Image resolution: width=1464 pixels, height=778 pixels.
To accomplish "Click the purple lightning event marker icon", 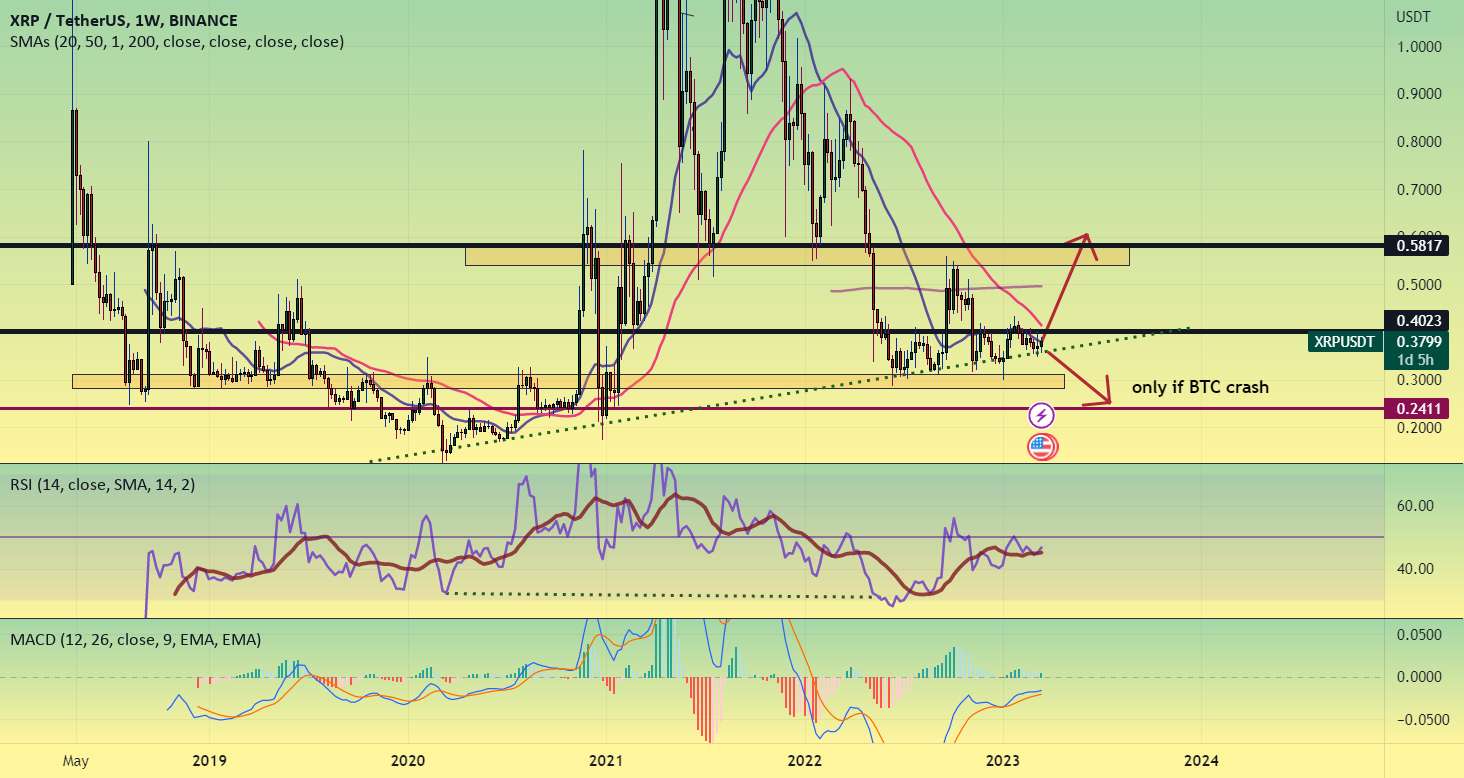I will tap(1042, 415).
